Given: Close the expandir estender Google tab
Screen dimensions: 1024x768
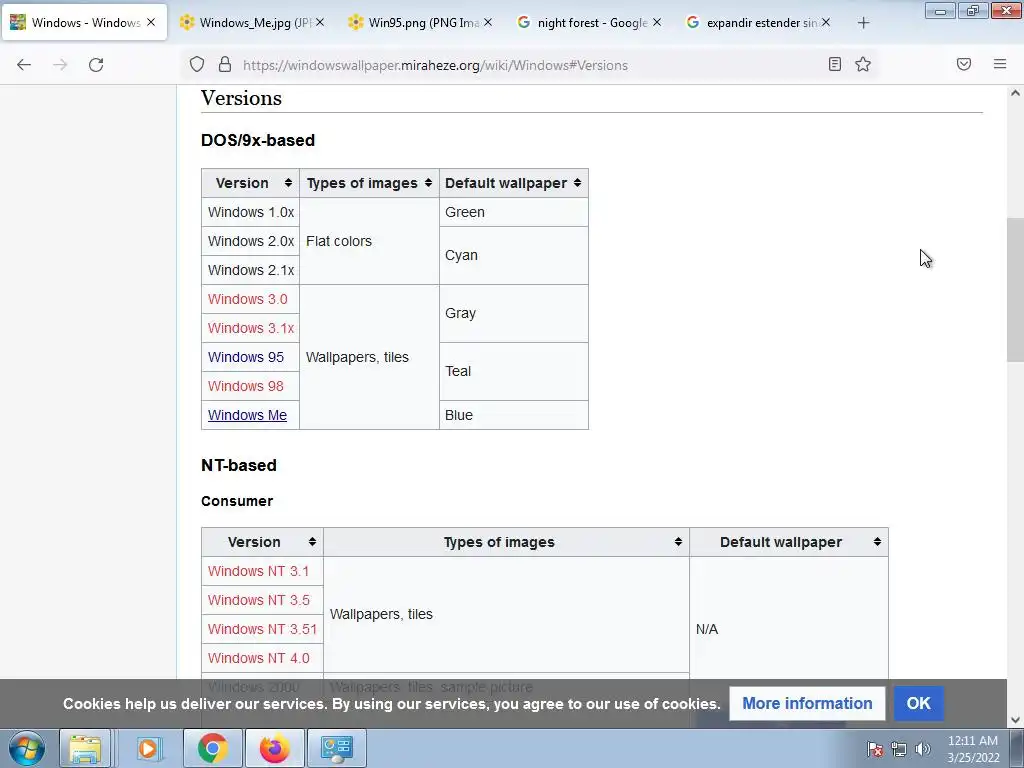Looking at the screenshot, I should point(825,22).
